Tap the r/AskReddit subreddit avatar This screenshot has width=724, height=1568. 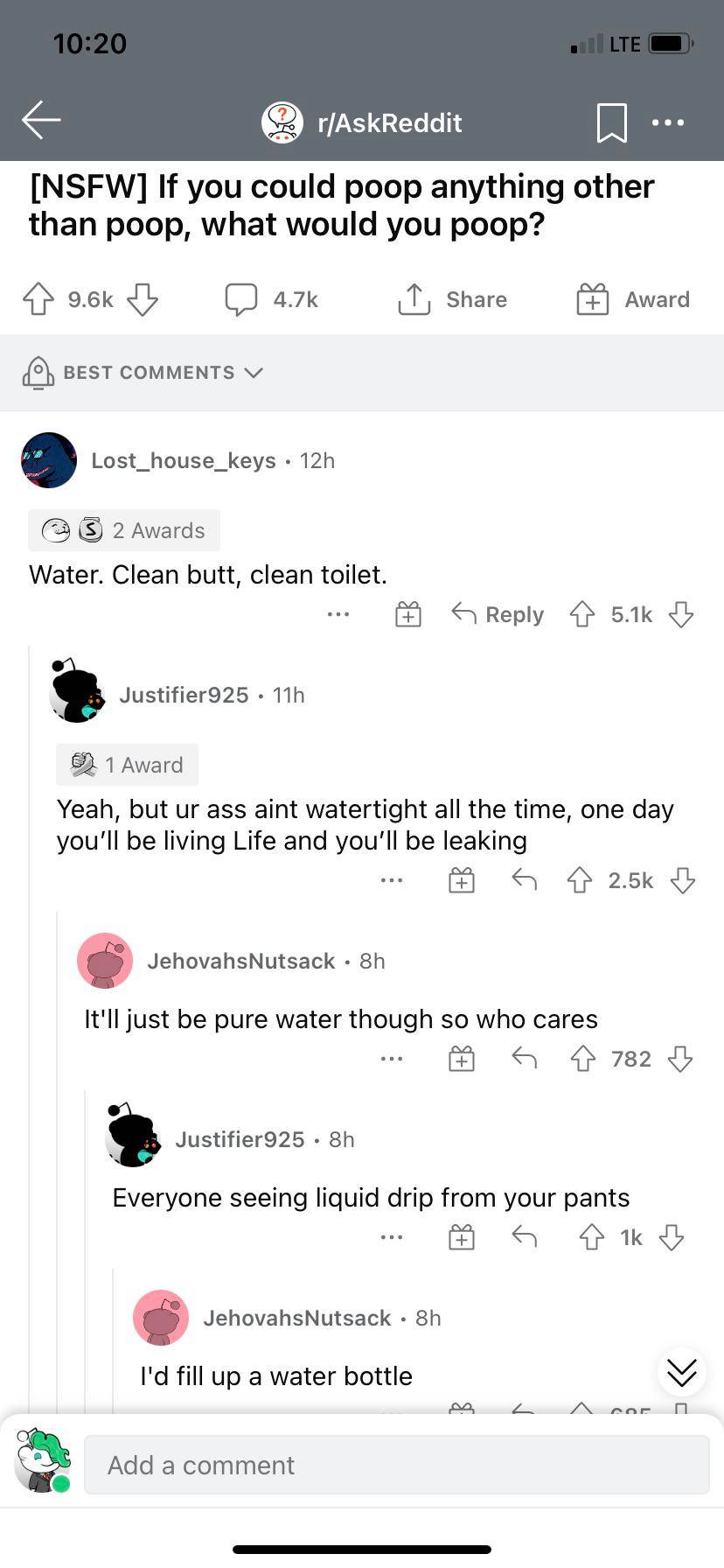[x=282, y=122]
